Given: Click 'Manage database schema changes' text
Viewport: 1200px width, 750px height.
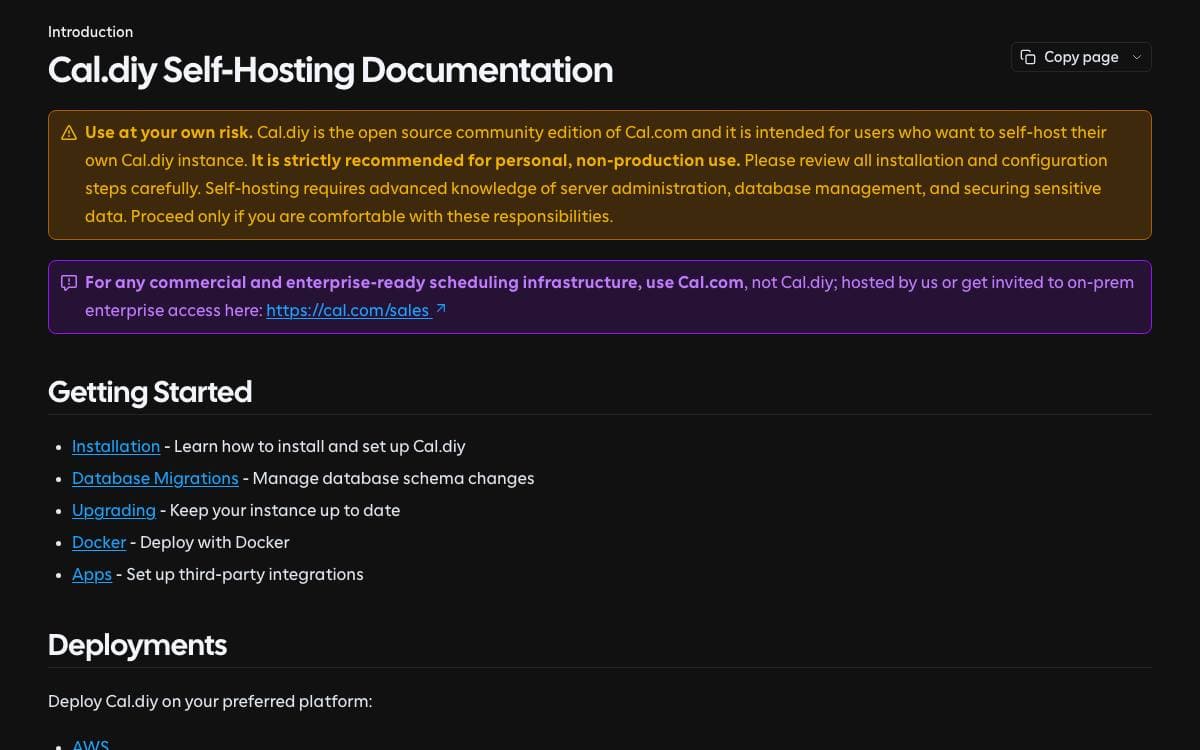Looking at the screenshot, I should coord(393,478).
